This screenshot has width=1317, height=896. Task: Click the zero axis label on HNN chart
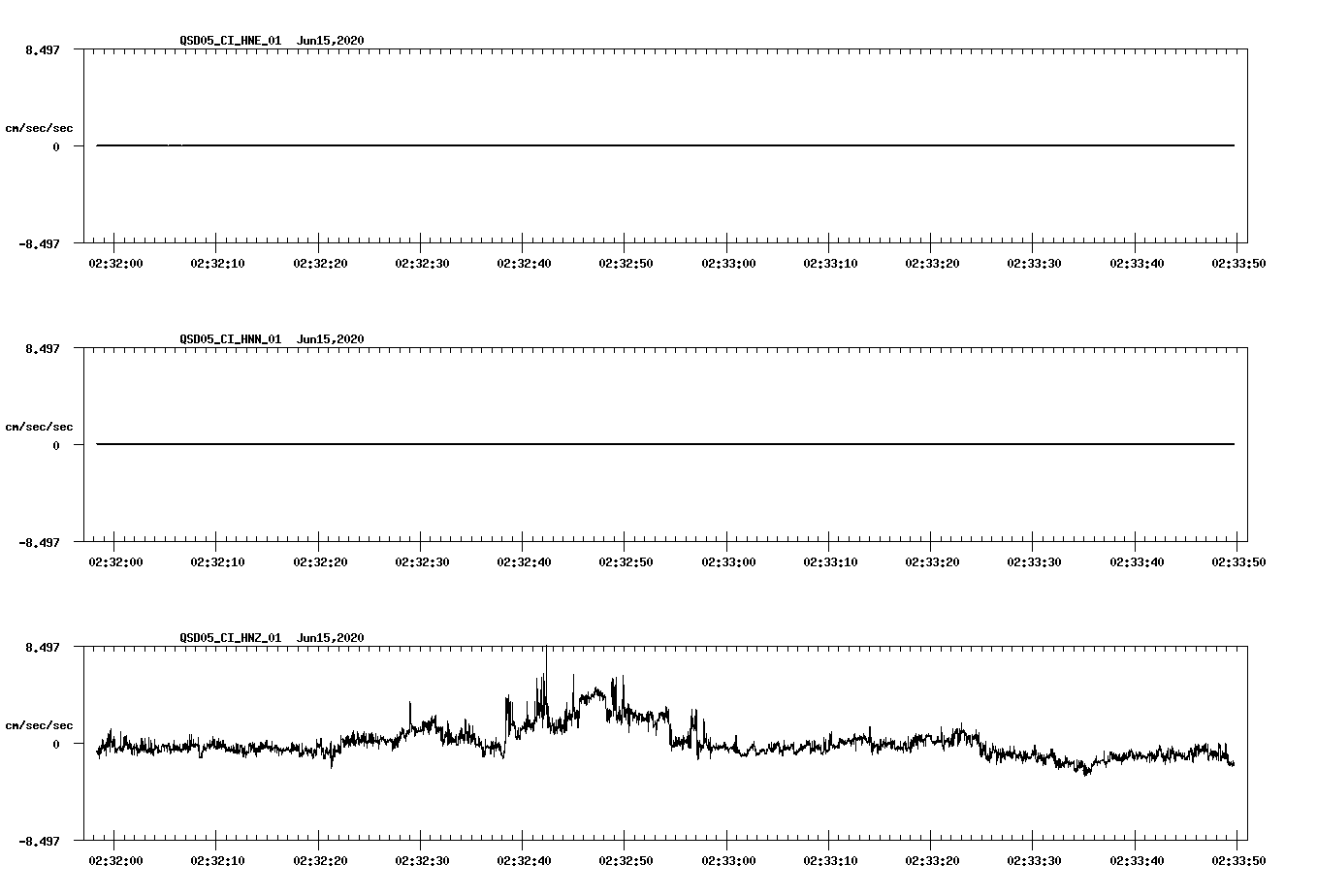click(56, 445)
